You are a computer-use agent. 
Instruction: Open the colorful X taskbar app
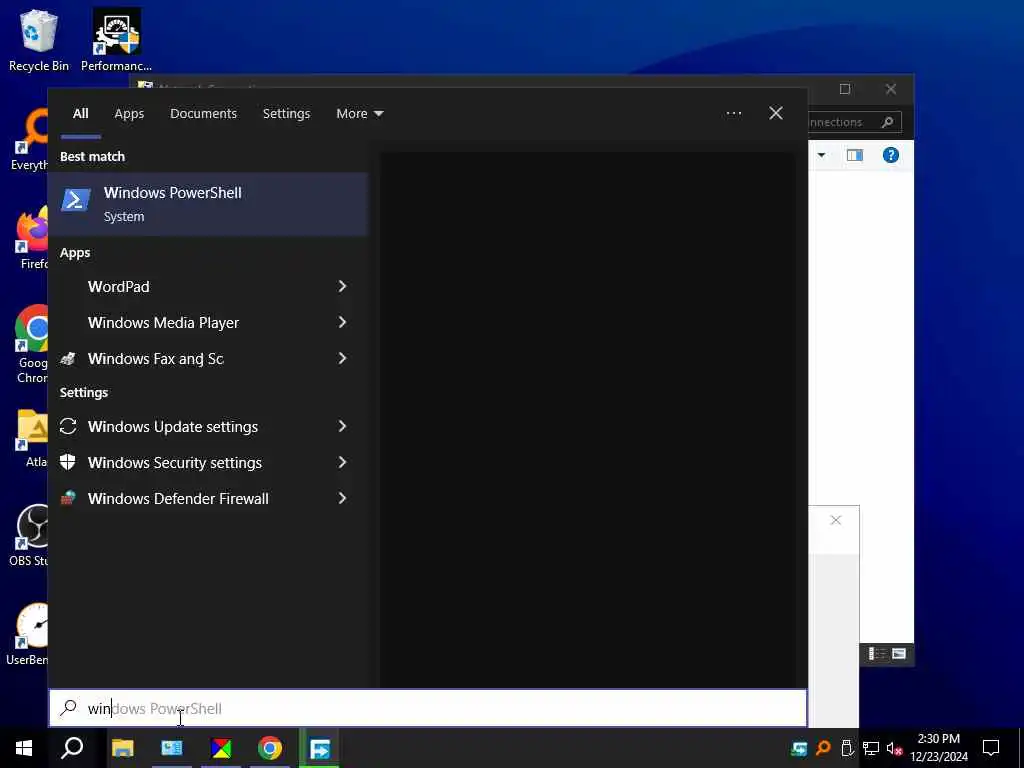[x=221, y=748]
